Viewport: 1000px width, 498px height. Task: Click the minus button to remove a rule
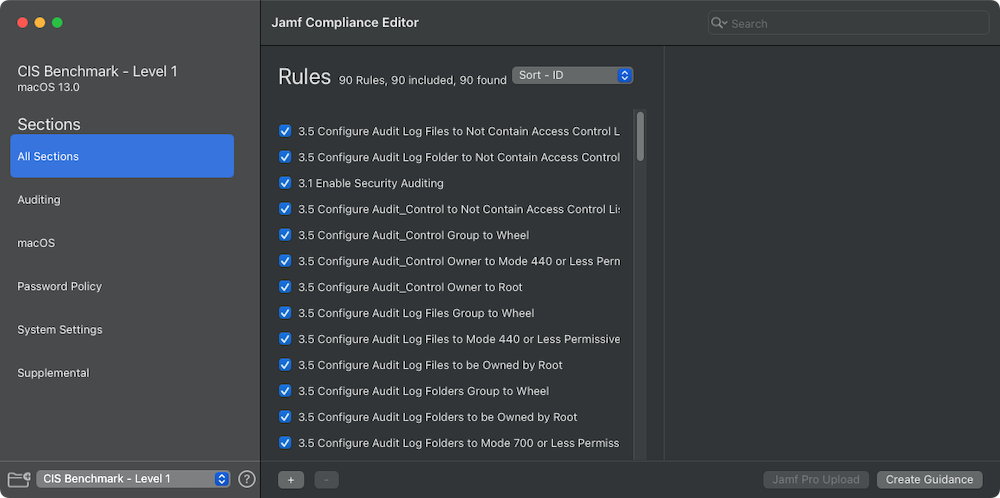[x=326, y=480]
